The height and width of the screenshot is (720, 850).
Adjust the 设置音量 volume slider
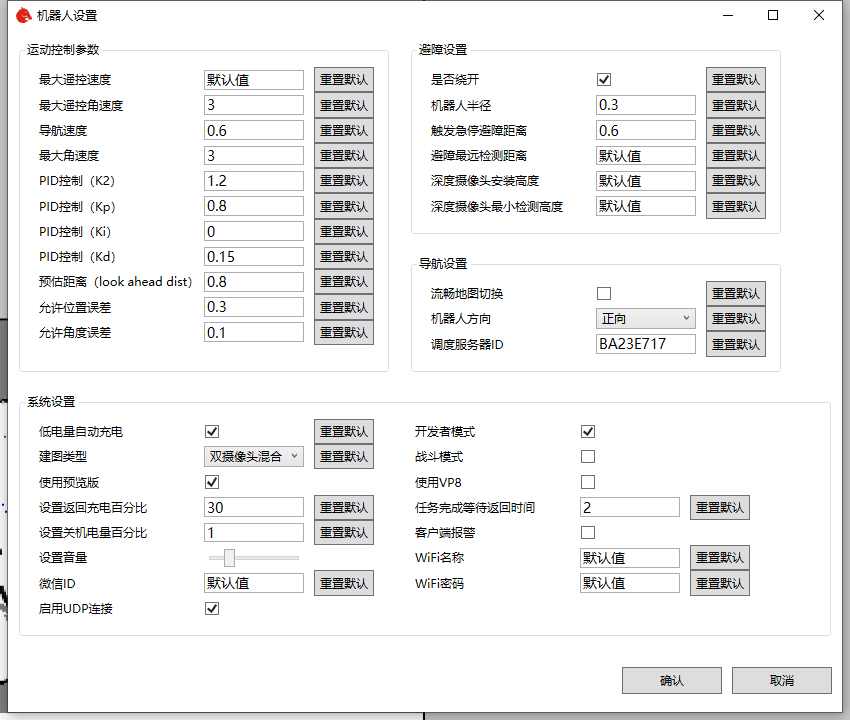(x=230, y=558)
